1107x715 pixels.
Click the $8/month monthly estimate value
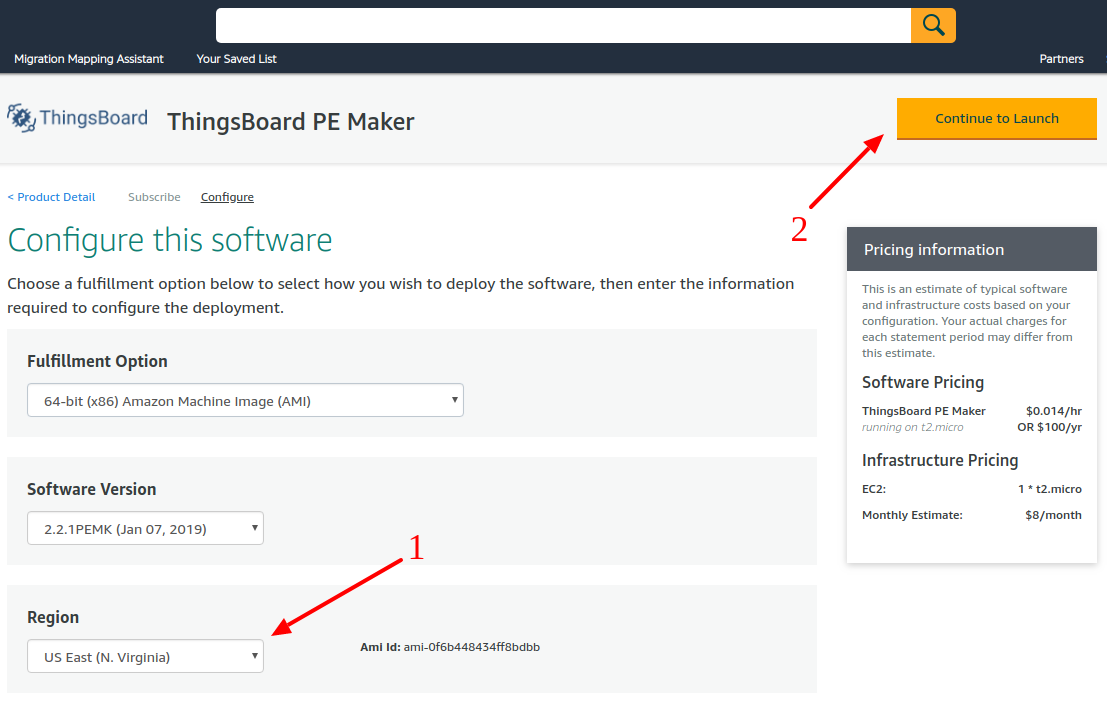pos(1053,515)
